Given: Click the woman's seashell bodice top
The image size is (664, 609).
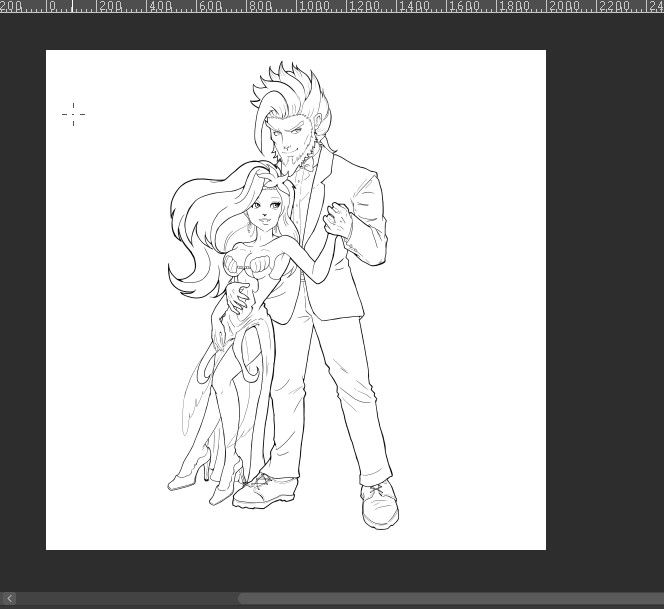Looking at the screenshot, I should point(249,264).
